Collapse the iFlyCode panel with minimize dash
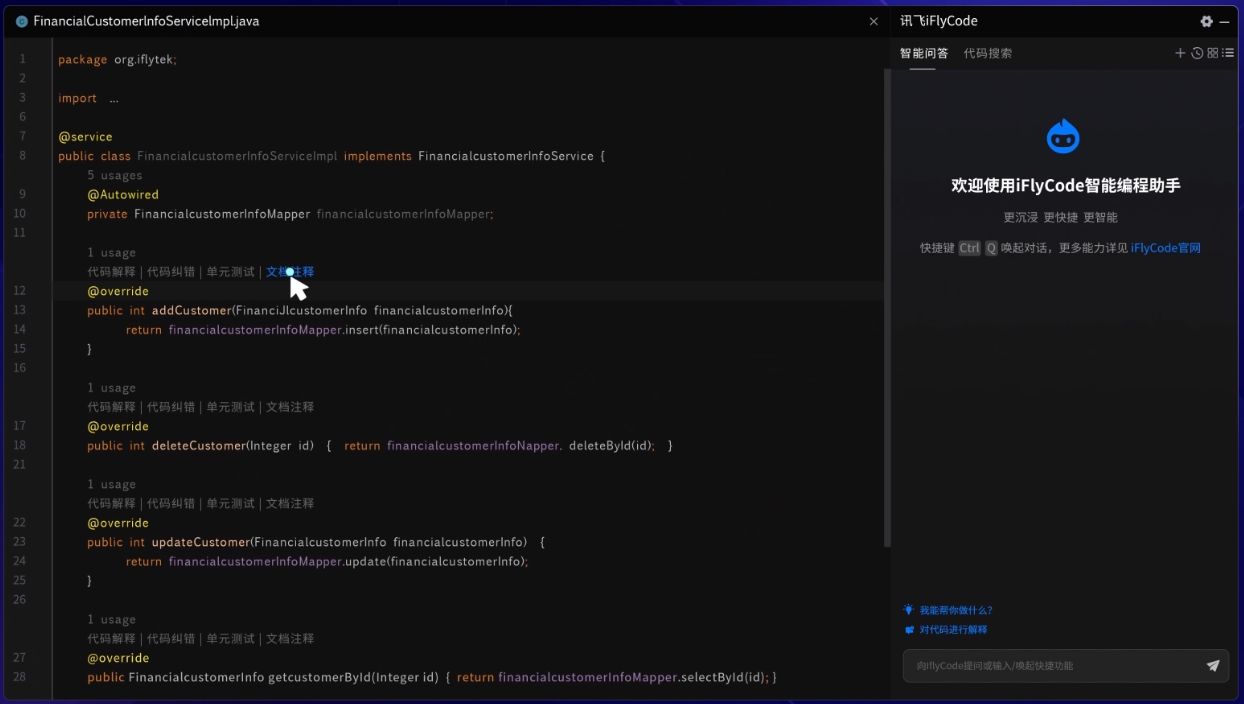Image resolution: width=1244 pixels, height=704 pixels. point(1224,21)
